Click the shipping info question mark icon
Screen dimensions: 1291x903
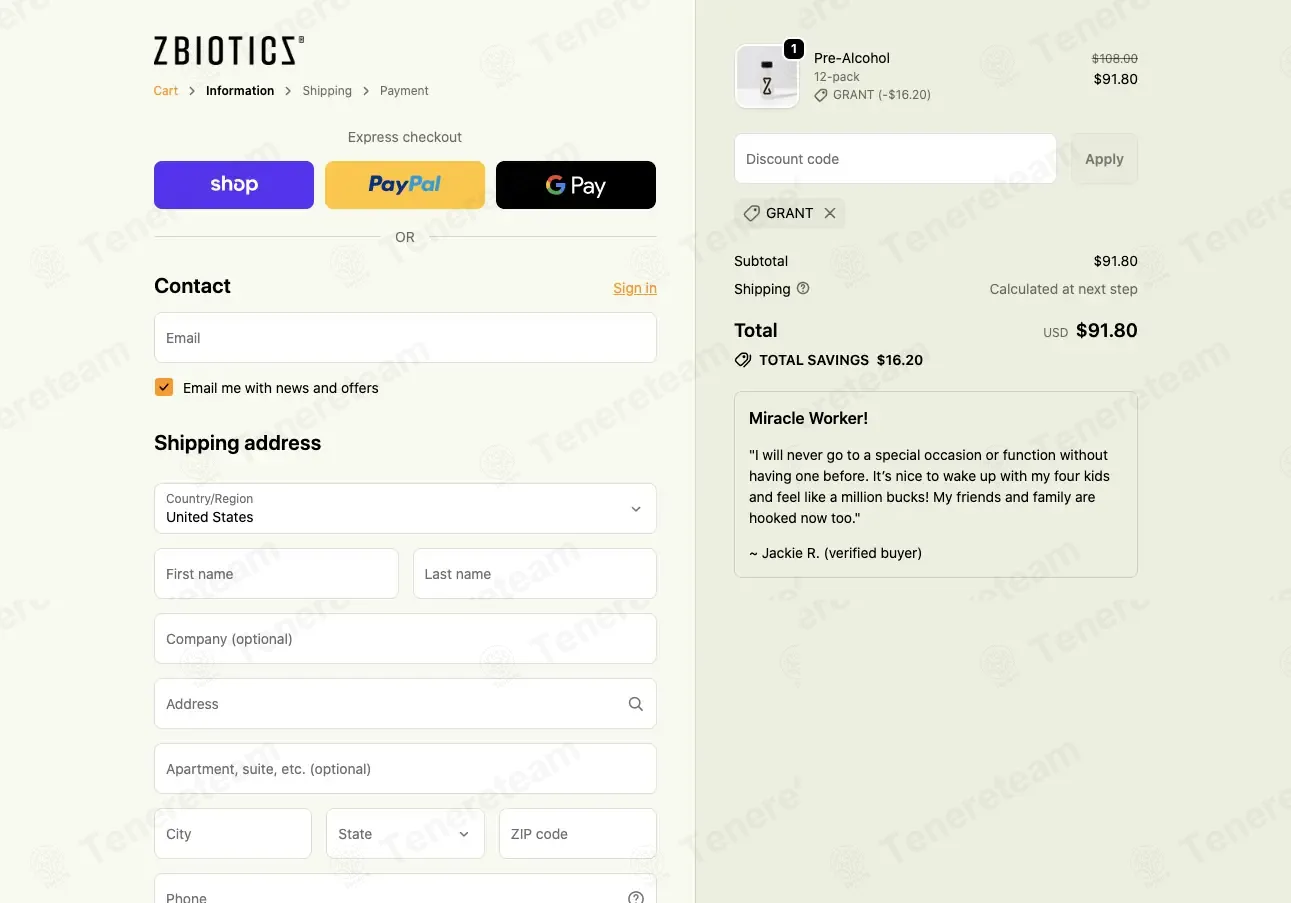click(803, 288)
